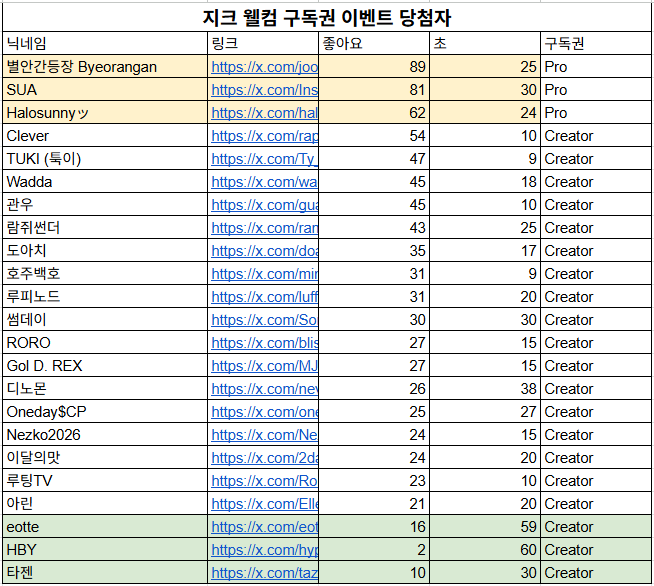Screen dimensions: 654x586
Task: Select the TUKI (툭이) nickname cell
Action: coord(105,158)
